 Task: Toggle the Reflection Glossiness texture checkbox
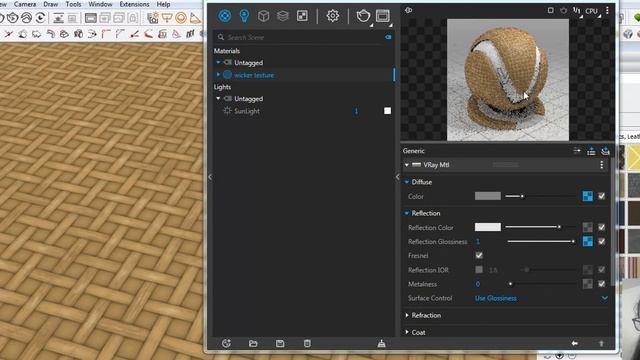(602, 242)
